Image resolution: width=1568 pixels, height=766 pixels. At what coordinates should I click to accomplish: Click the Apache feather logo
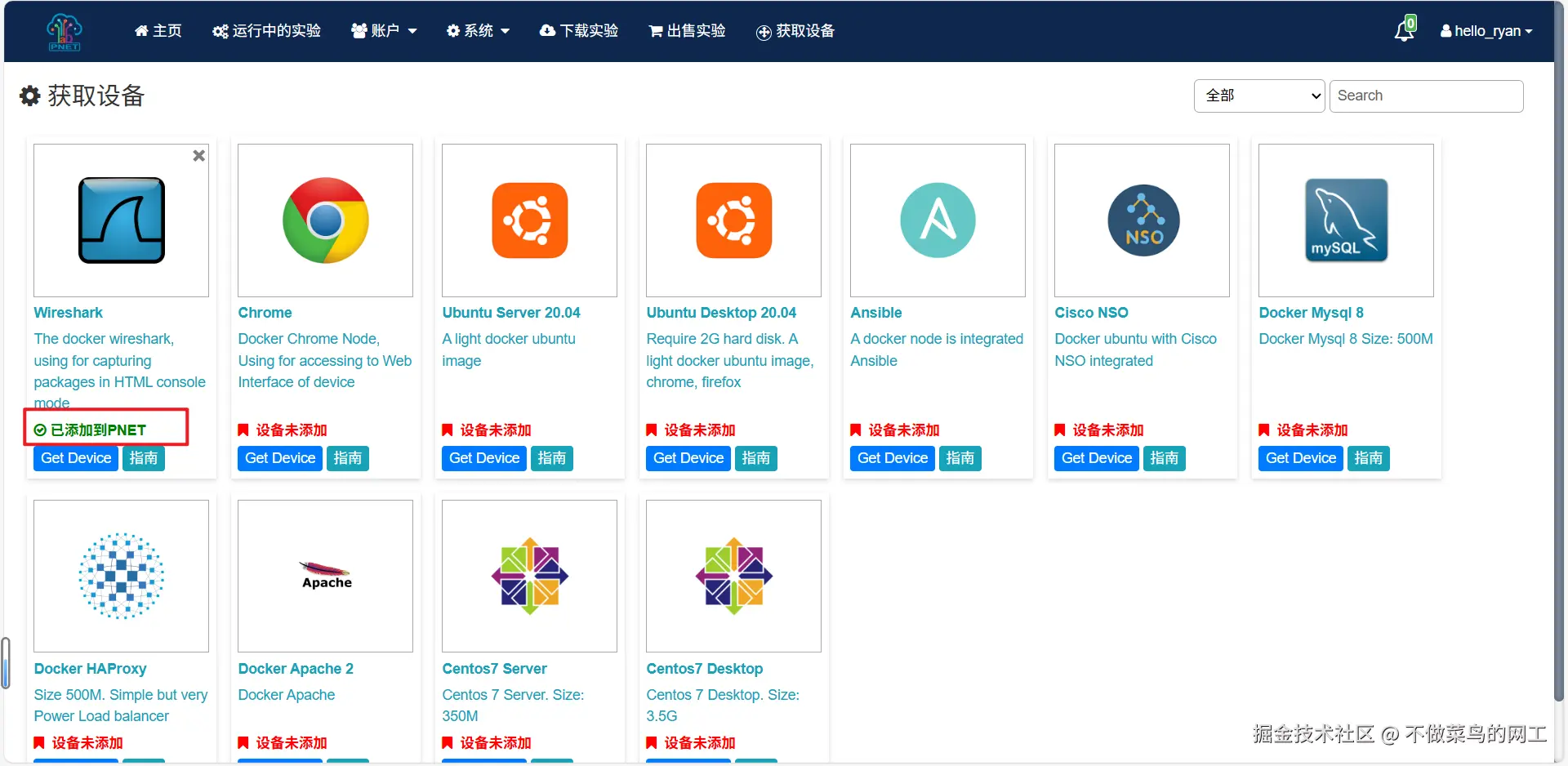[326, 575]
